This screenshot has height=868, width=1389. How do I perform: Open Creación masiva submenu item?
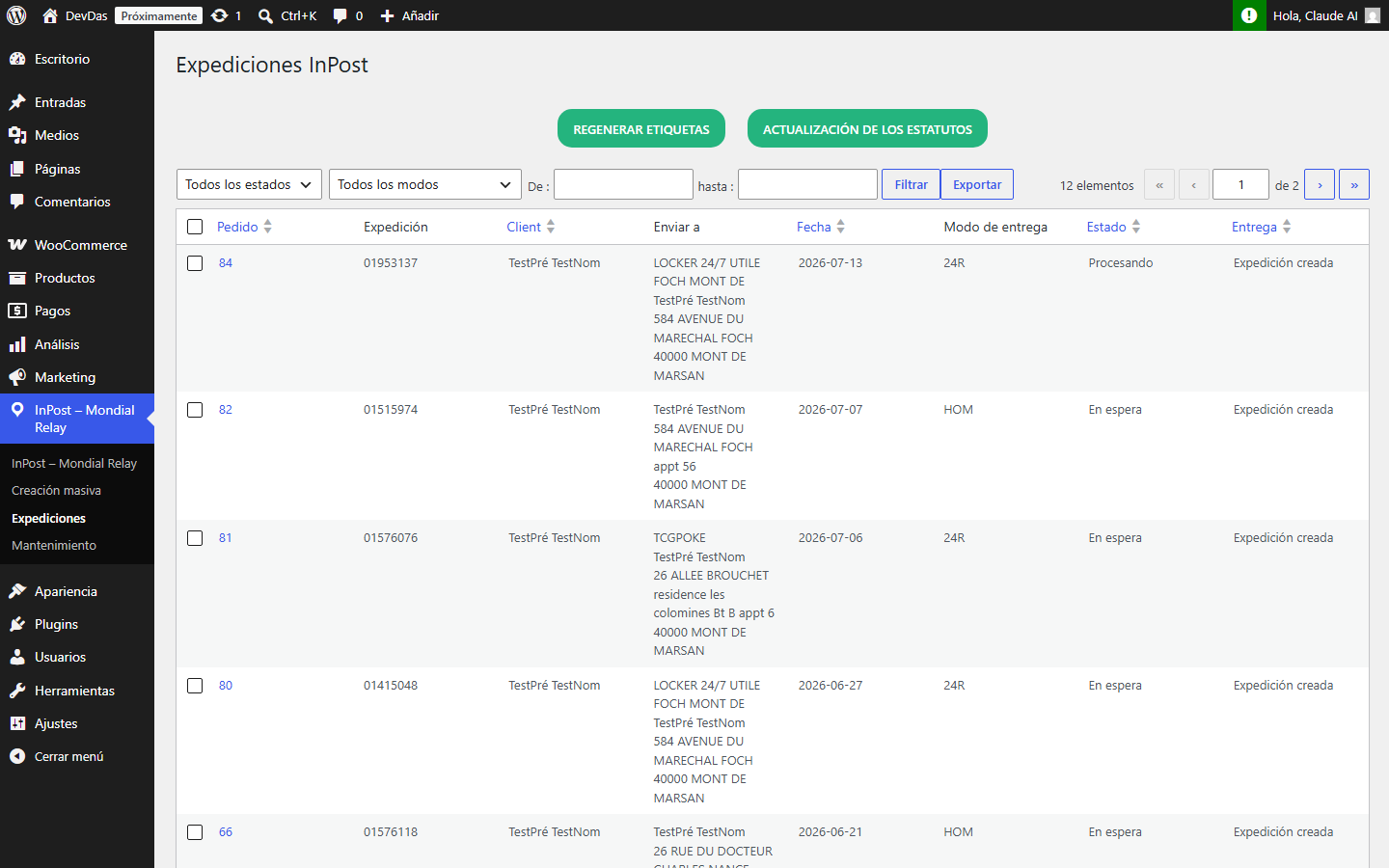pyautogui.click(x=56, y=490)
